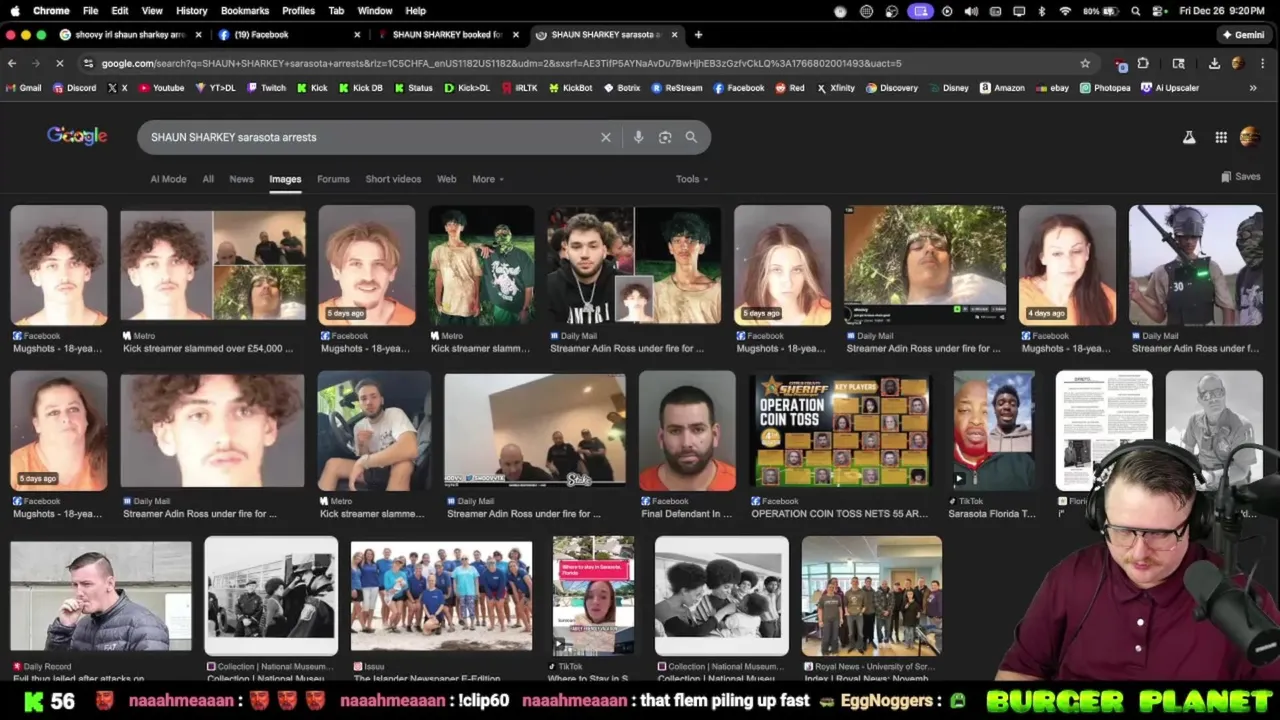Image resolution: width=1280 pixels, height=720 pixels.
Task: Open Twitch bookmark
Action: pyautogui.click(x=266, y=88)
